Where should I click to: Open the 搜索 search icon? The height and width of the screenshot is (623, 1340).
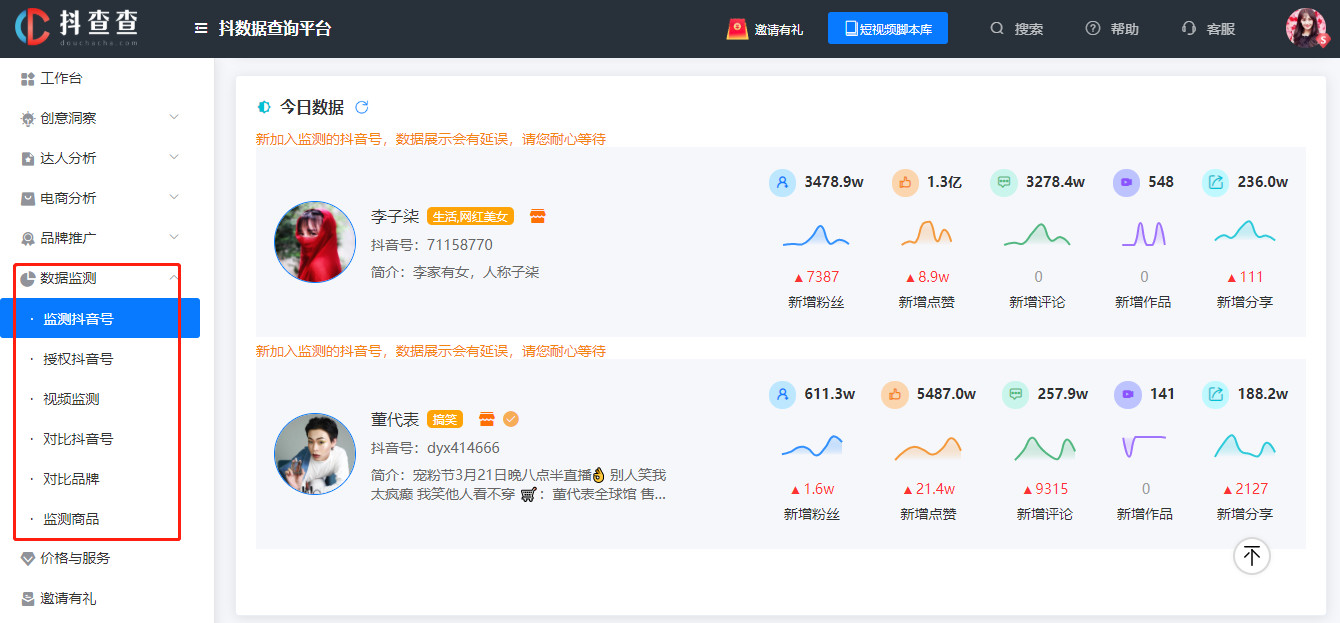(995, 28)
